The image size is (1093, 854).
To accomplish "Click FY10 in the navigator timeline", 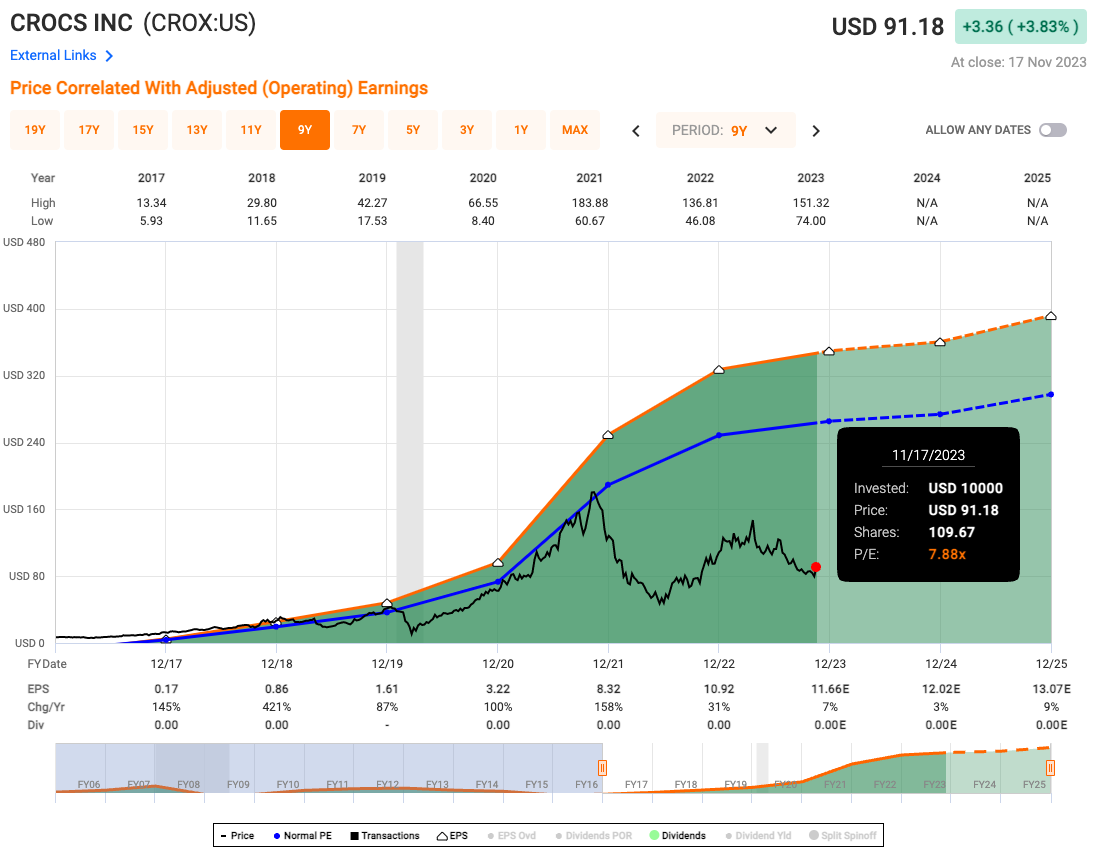I will tap(287, 784).
